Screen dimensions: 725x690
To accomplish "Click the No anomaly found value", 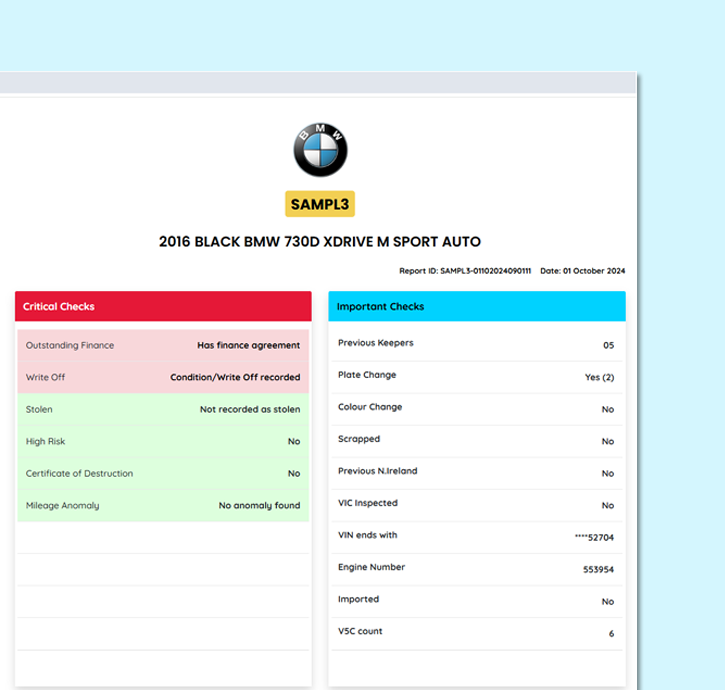I will pyautogui.click(x=259, y=505).
